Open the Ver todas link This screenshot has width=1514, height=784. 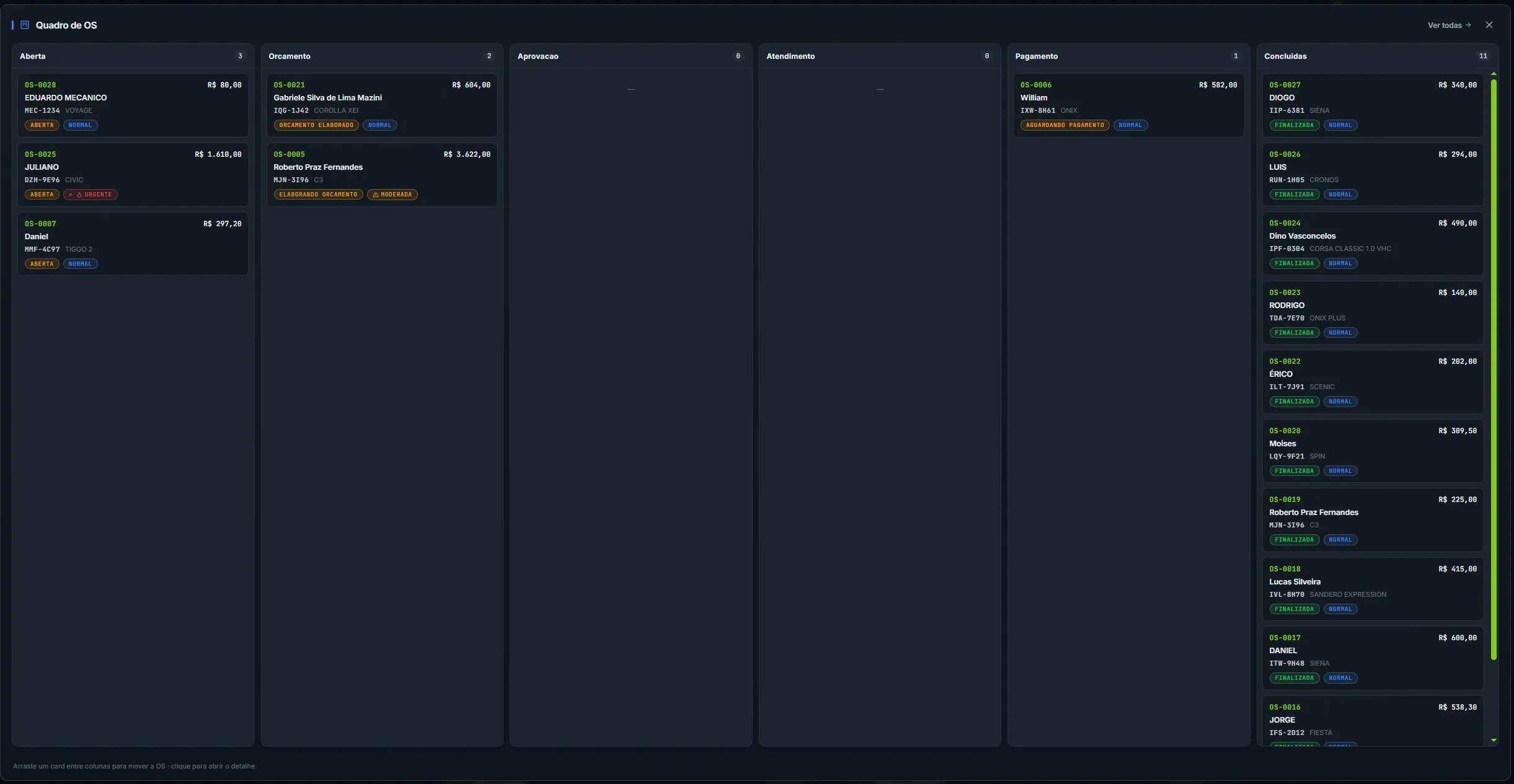(1449, 25)
